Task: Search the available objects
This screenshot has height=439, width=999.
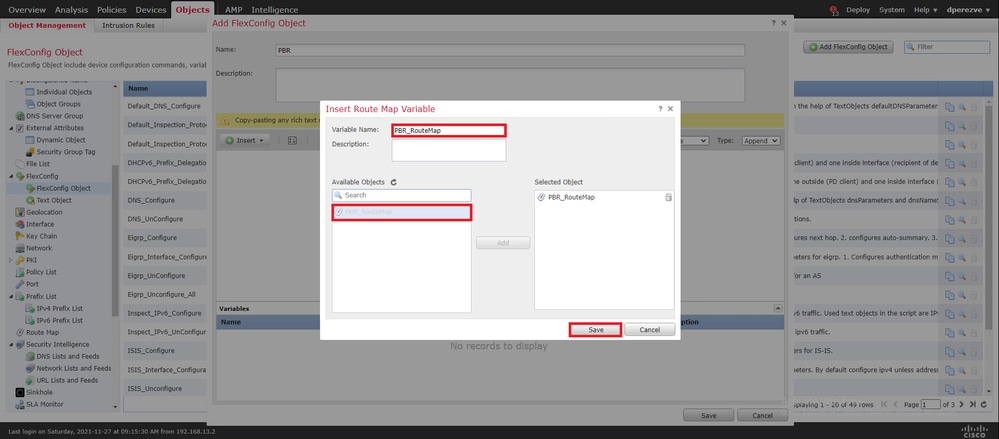Action: (402, 195)
